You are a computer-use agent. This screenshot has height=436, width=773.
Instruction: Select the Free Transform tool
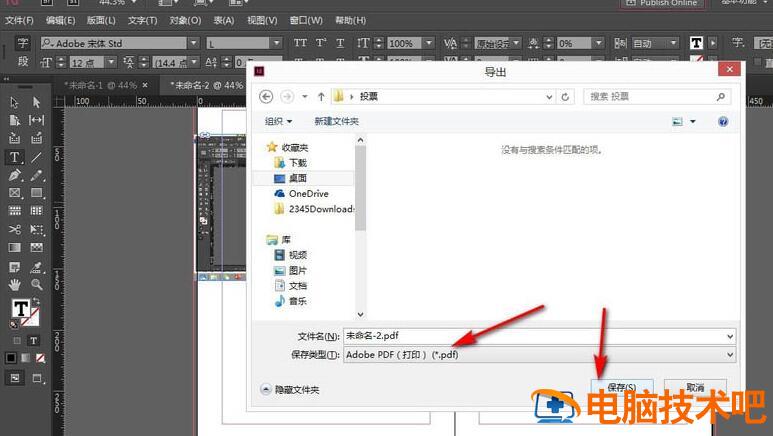pos(36,229)
